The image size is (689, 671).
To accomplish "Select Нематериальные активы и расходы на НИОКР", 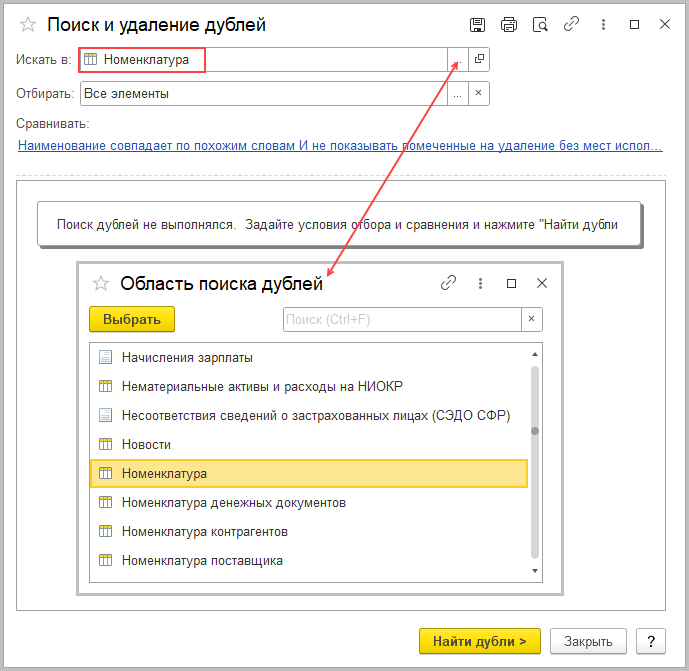I will coord(308,386).
